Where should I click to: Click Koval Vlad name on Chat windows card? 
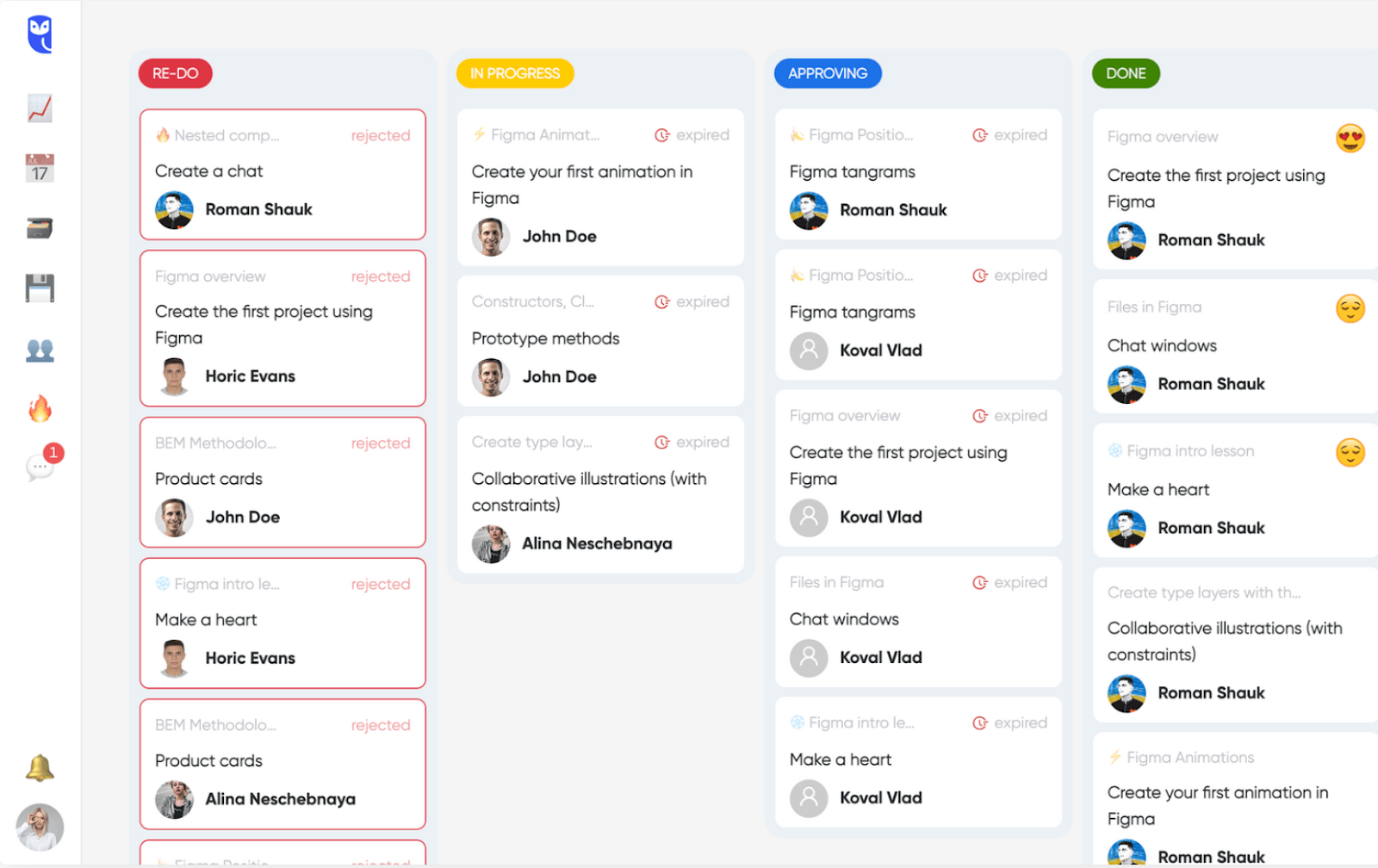click(x=881, y=658)
